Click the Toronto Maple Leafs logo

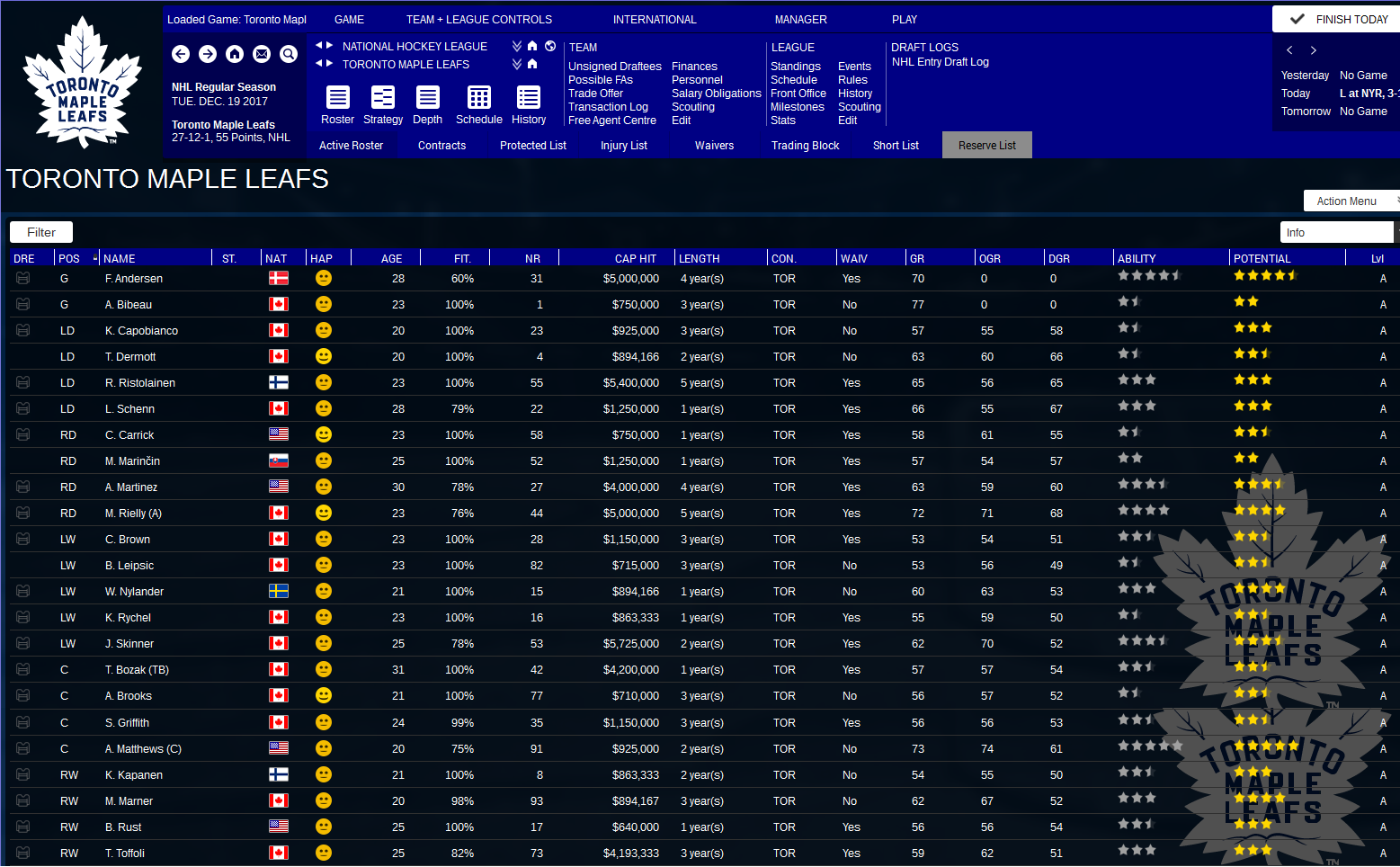(83, 82)
